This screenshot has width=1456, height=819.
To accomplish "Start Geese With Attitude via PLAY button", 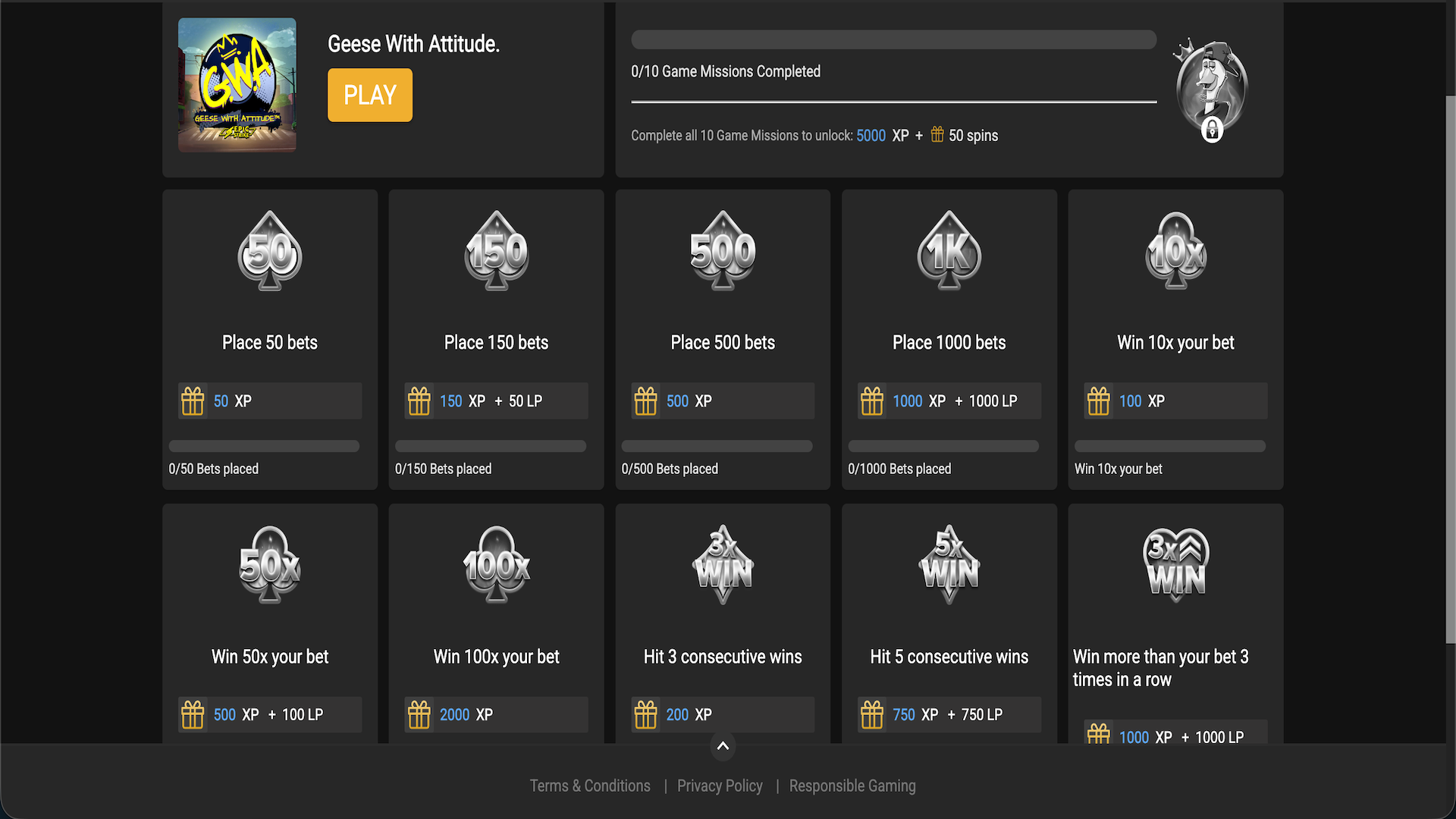I will [370, 95].
